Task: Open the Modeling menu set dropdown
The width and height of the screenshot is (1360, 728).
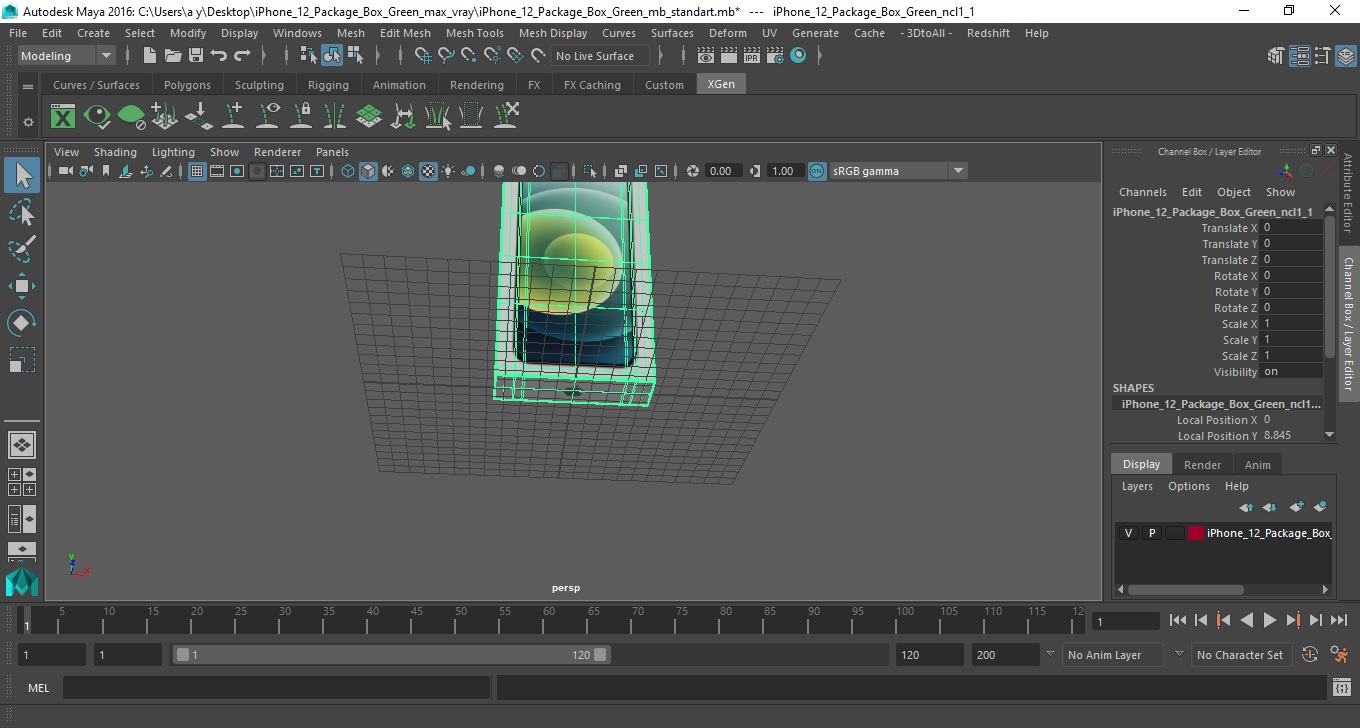Action: (x=67, y=56)
